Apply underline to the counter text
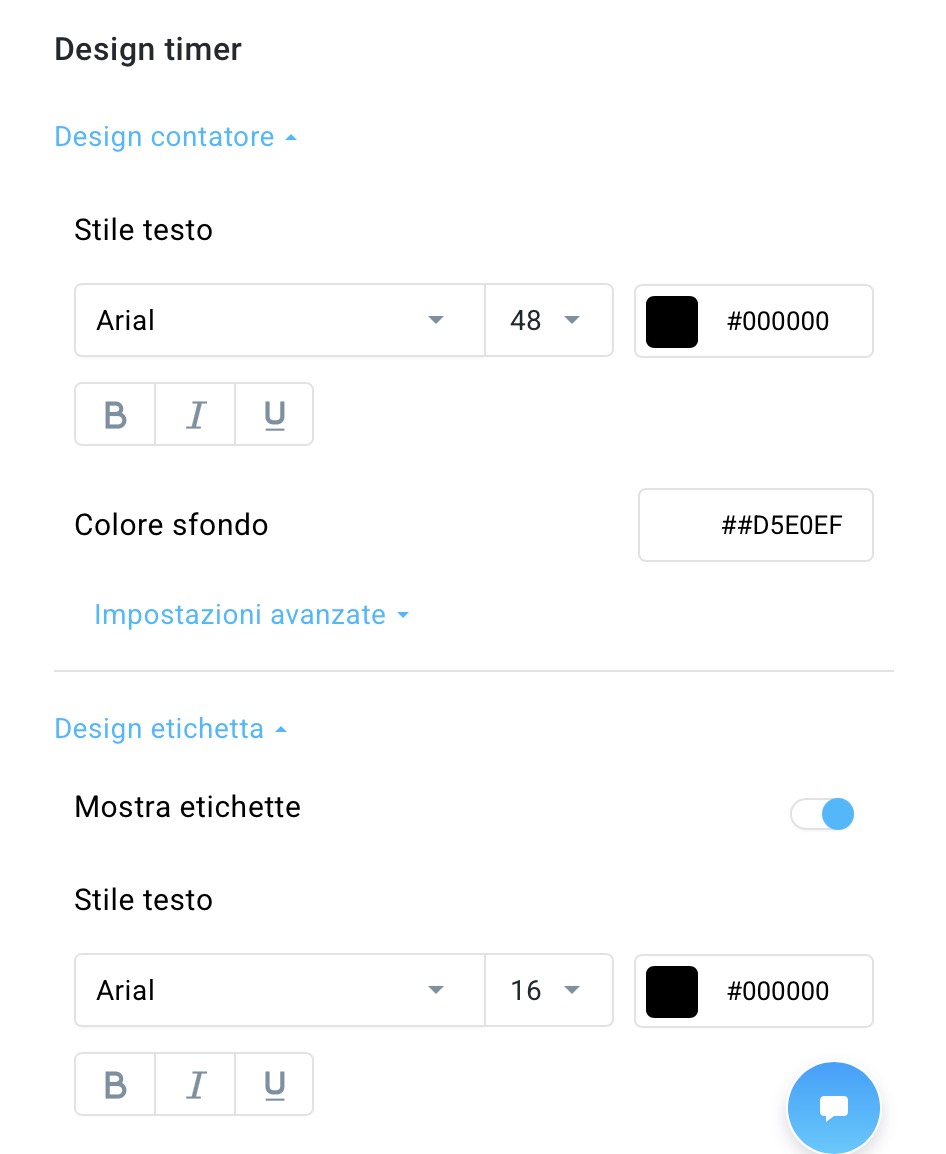Image resolution: width=946 pixels, height=1154 pixels. [273, 414]
